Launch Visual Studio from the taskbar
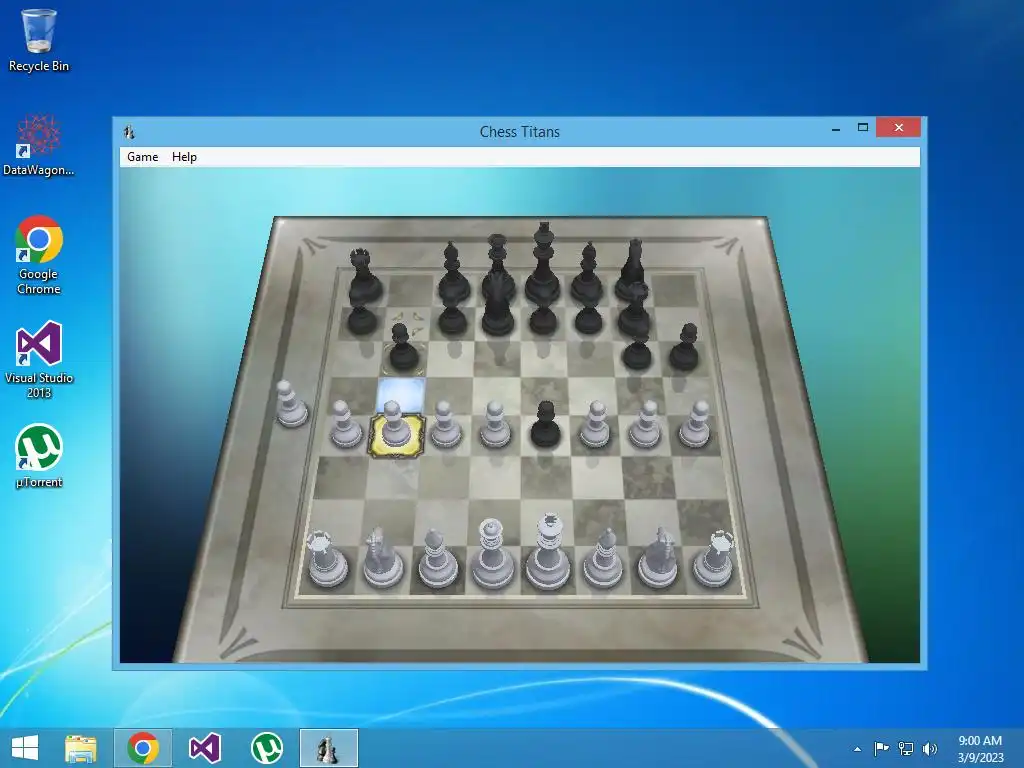This screenshot has height=768, width=1024. [x=204, y=748]
